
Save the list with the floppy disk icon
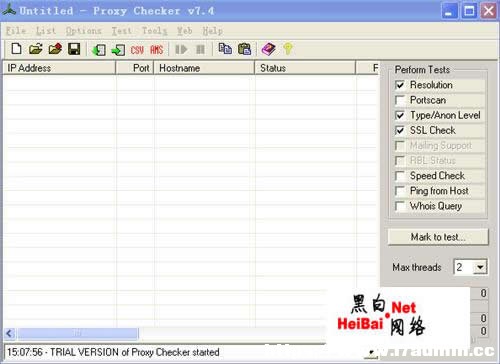tap(74, 49)
